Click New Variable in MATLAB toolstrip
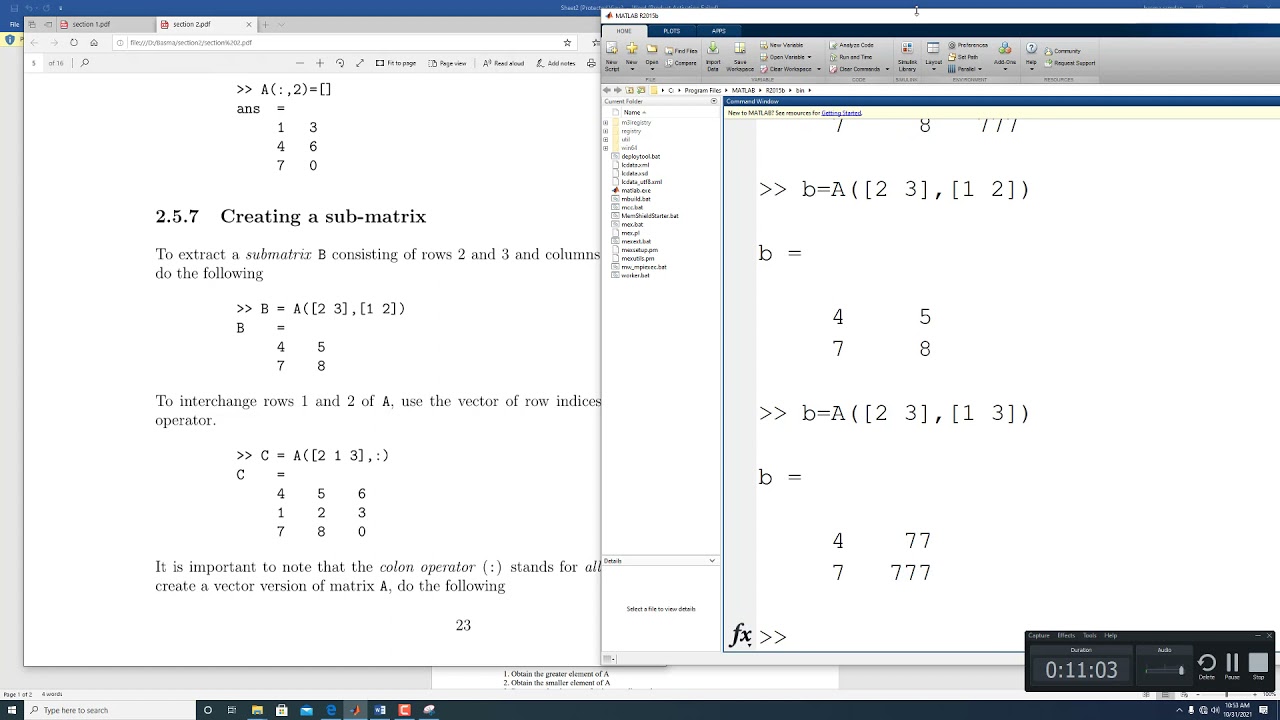The width and height of the screenshot is (1280, 720). (781, 45)
